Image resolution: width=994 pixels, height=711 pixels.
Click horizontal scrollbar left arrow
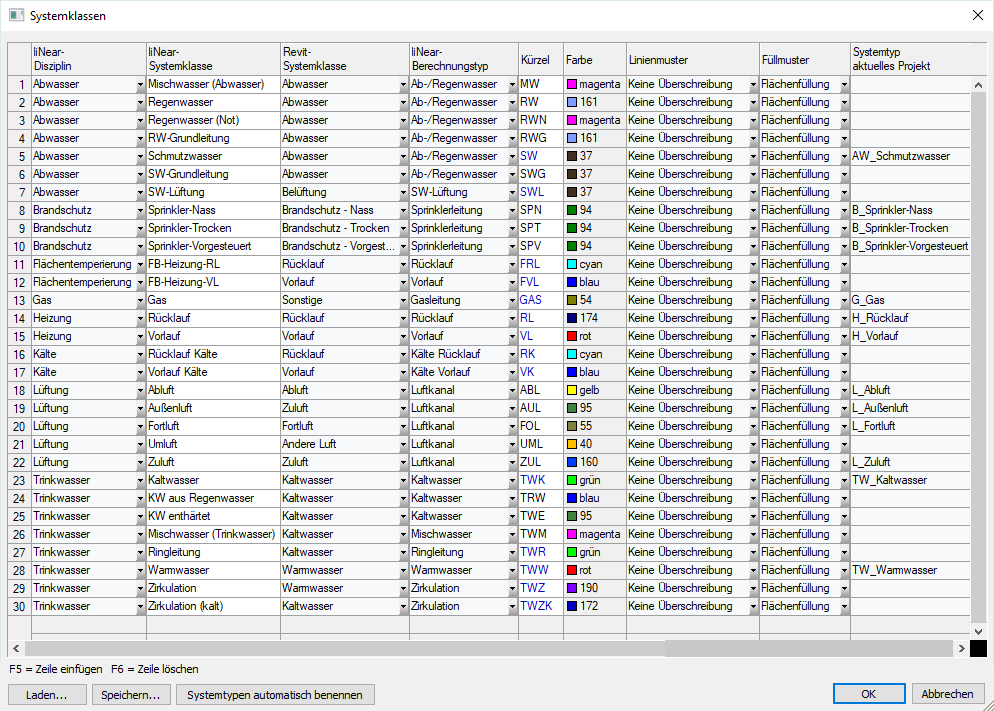point(16,648)
